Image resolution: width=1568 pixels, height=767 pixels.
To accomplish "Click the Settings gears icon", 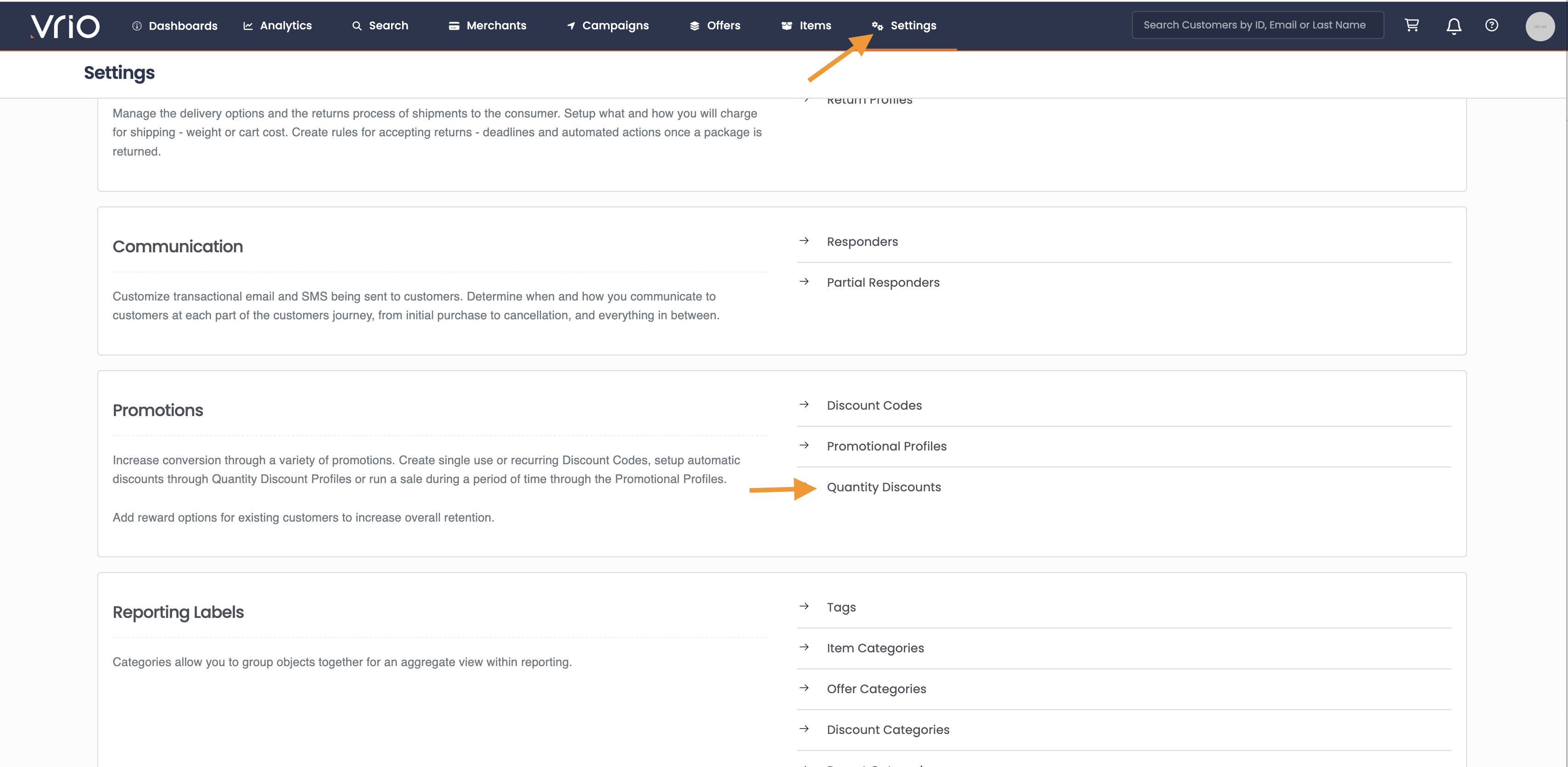I will 877,26.
